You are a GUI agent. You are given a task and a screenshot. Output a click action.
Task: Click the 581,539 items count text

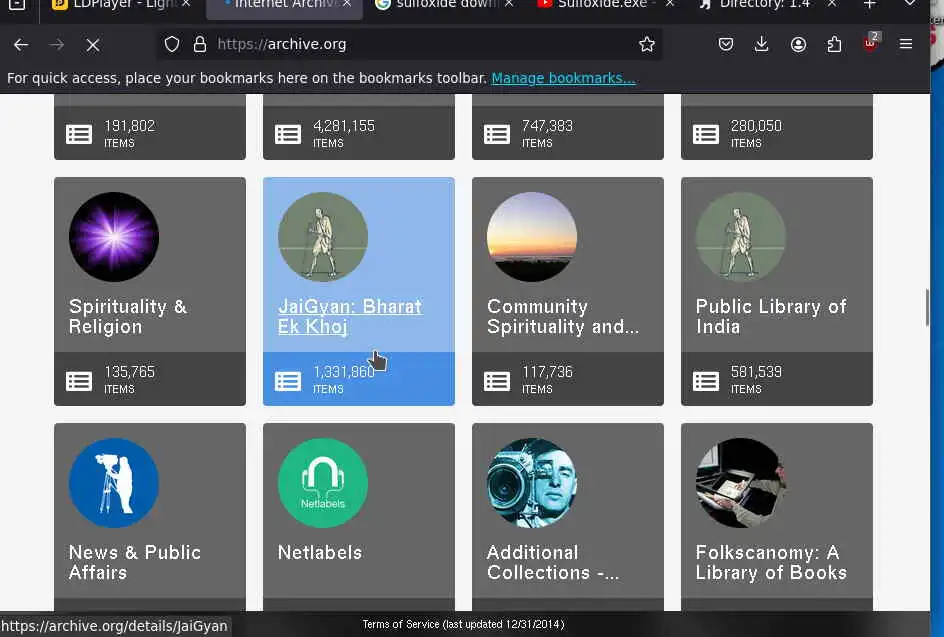click(x=756, y=379)
